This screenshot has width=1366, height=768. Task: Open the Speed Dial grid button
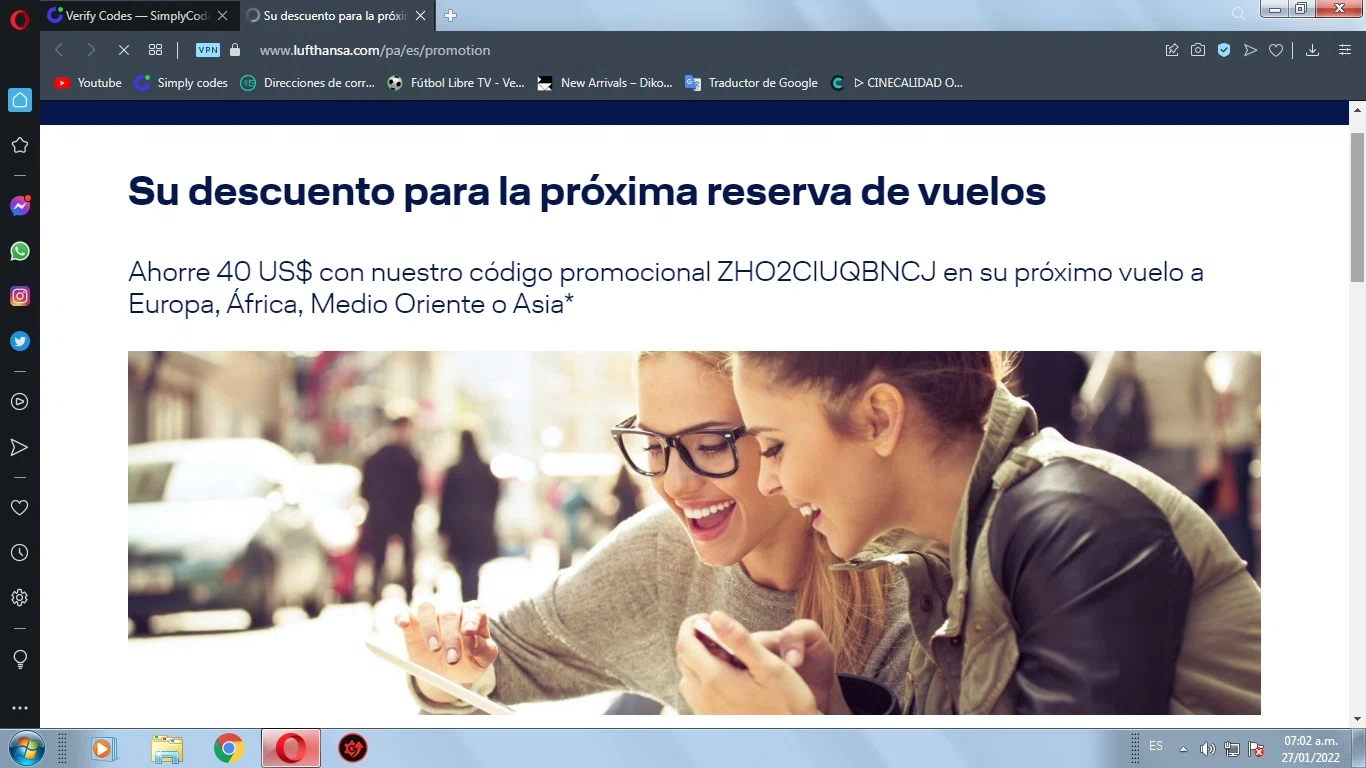(x=155, y=50)
